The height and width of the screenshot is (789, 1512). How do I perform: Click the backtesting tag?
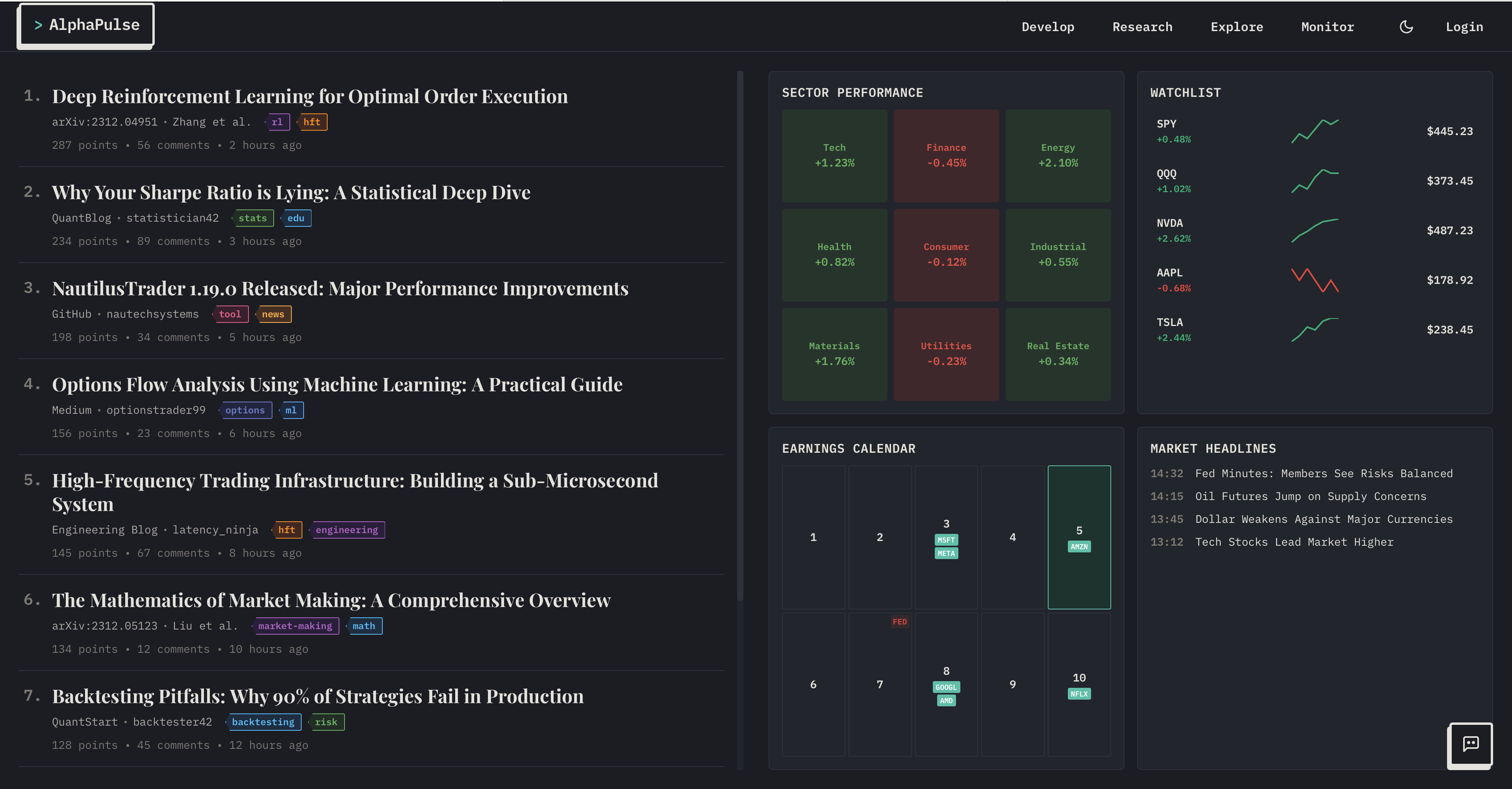(x=263, y=722)
